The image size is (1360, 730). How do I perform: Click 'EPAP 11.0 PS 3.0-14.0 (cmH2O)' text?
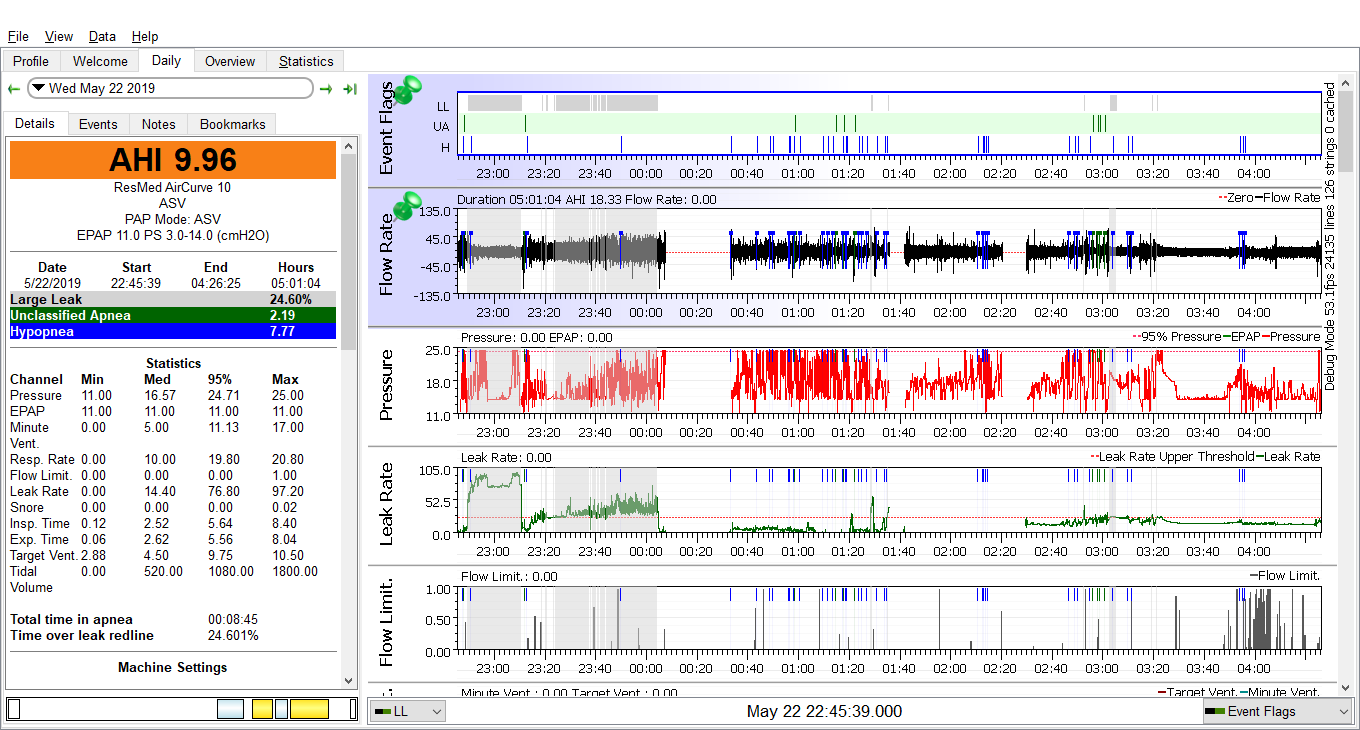[173, 235]
